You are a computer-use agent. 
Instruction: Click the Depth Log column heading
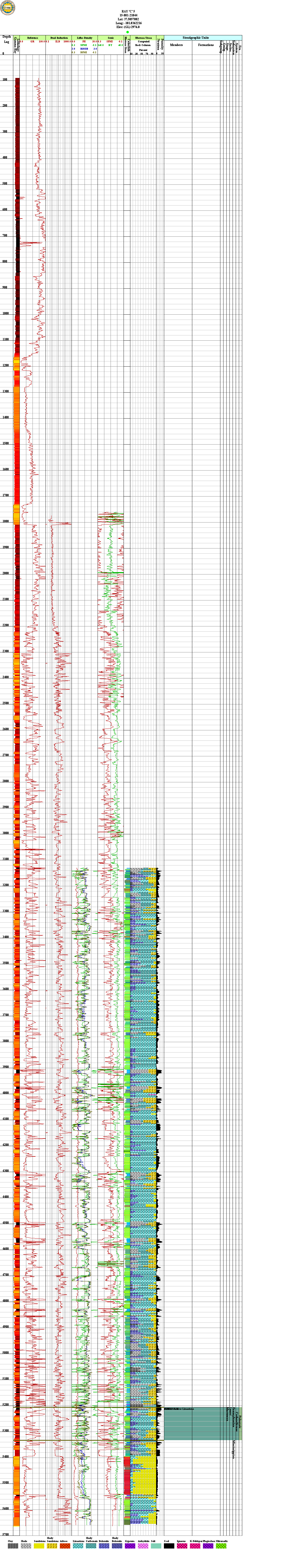pyautogui.click(x=7, y=39)
